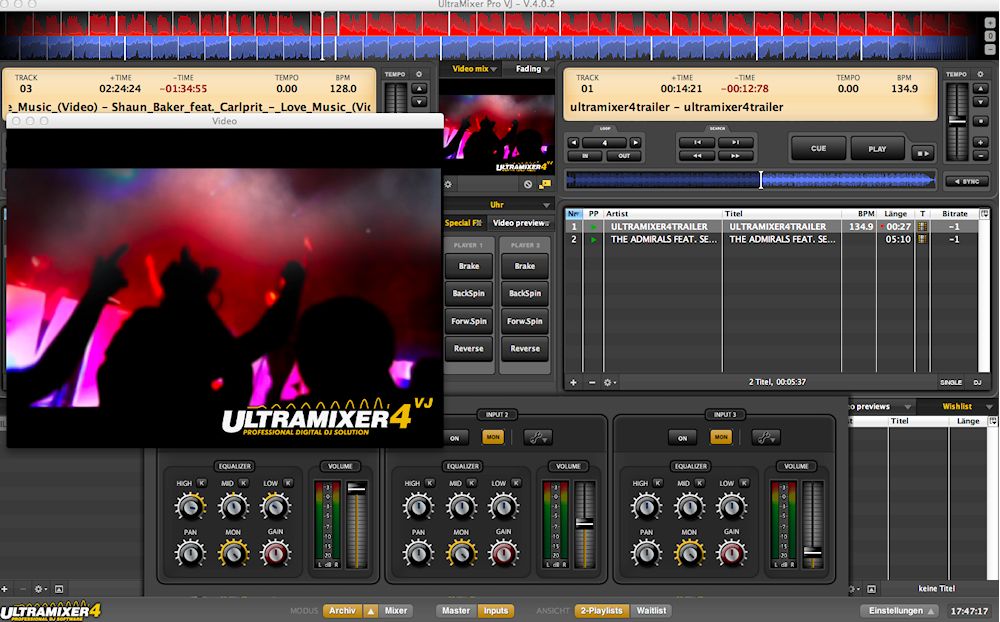Toggle Input 2 MON button
The width and height of the screenshot is (1000, 622).
pyautogui.click(x=493, y=438)
